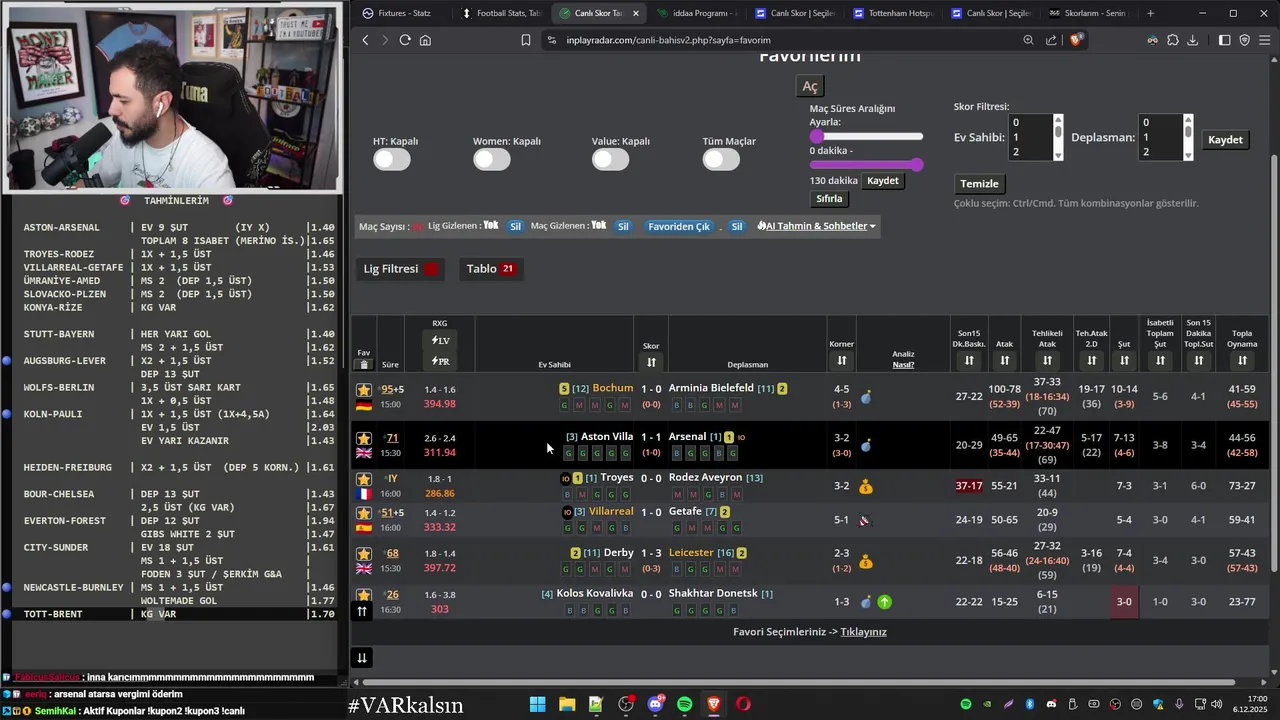Open Opera browser from taskbar
The width and height of the screenshot is (1280, 720).
click(x=743, y=704)
